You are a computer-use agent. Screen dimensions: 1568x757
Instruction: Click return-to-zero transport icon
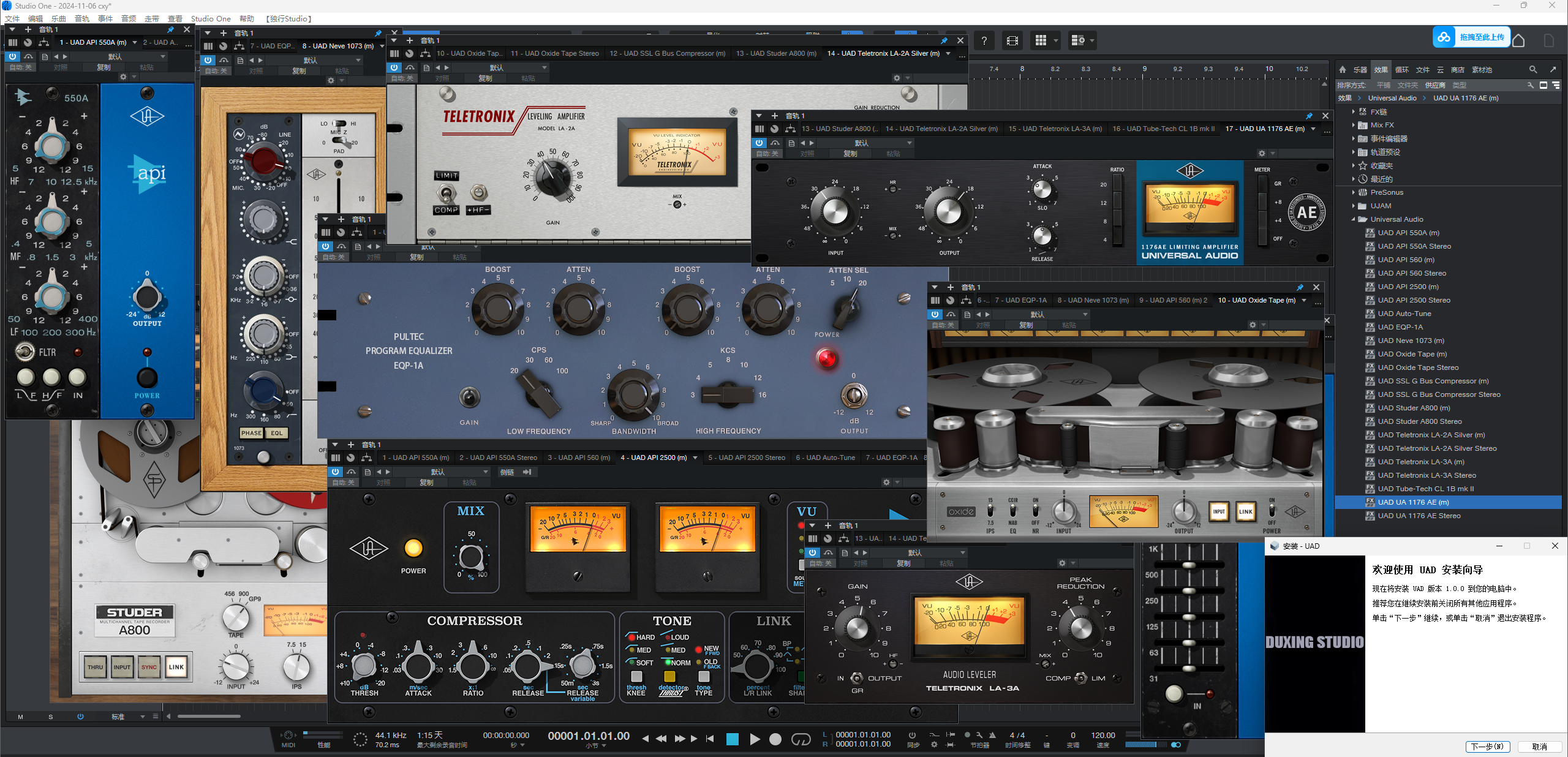click(x=710, y=739)
